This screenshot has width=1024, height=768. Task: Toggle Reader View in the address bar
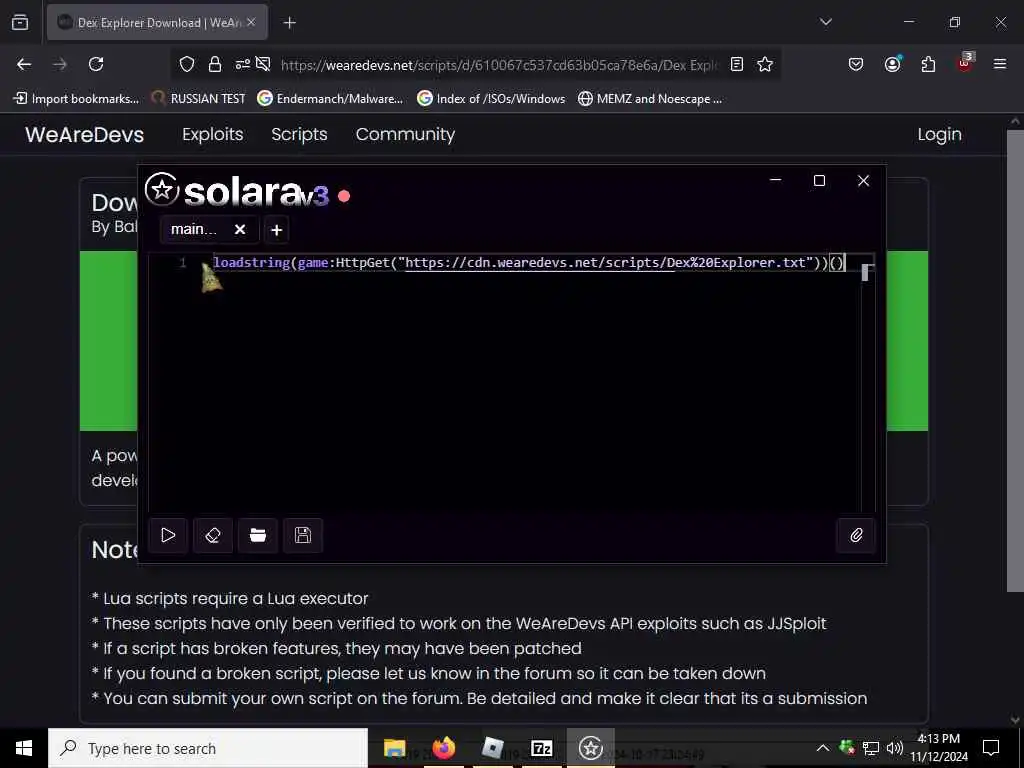point(737,64)
